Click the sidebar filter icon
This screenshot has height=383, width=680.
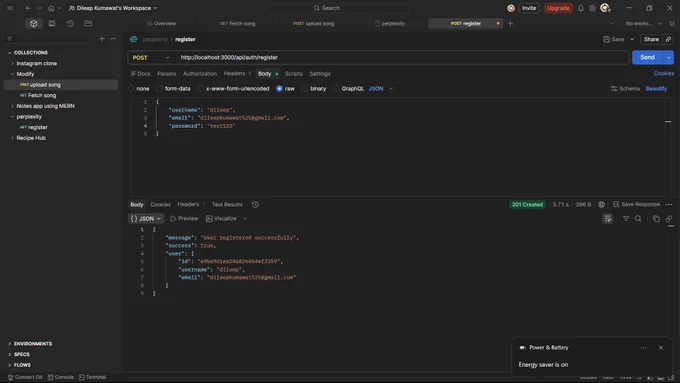10,39
